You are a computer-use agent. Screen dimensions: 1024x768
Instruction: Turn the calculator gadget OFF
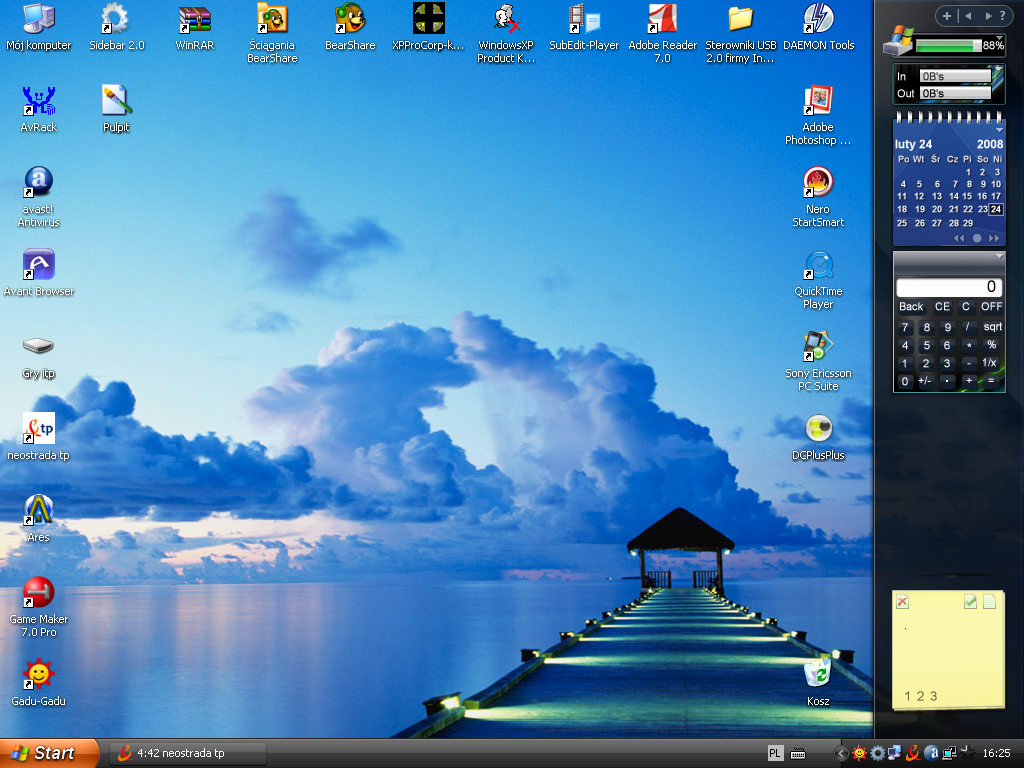tap(991, 307)
